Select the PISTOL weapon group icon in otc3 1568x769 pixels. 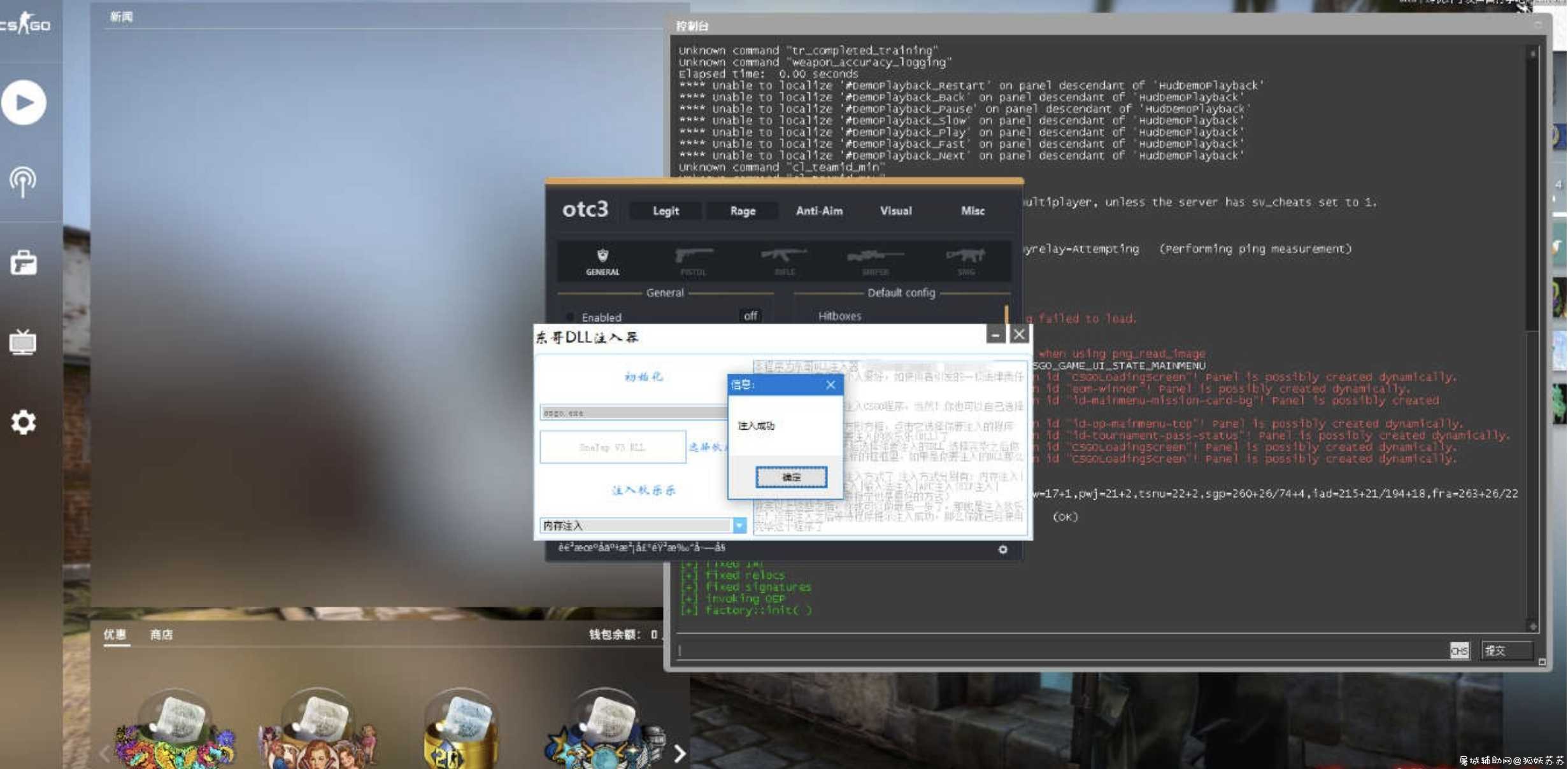coord(694,262)
